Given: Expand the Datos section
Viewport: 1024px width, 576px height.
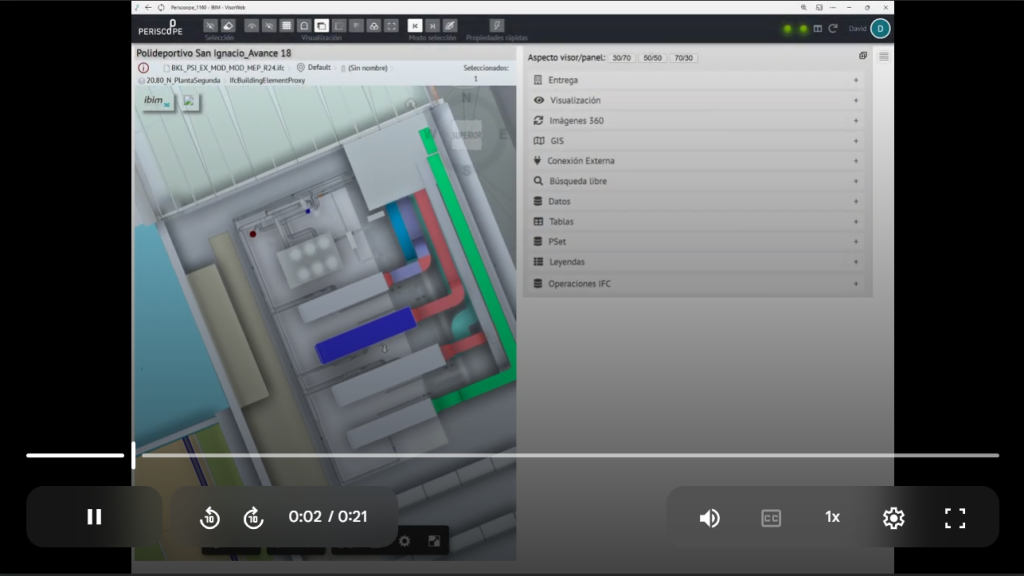Looking at the screenshot, I should (x=697, y=201).
